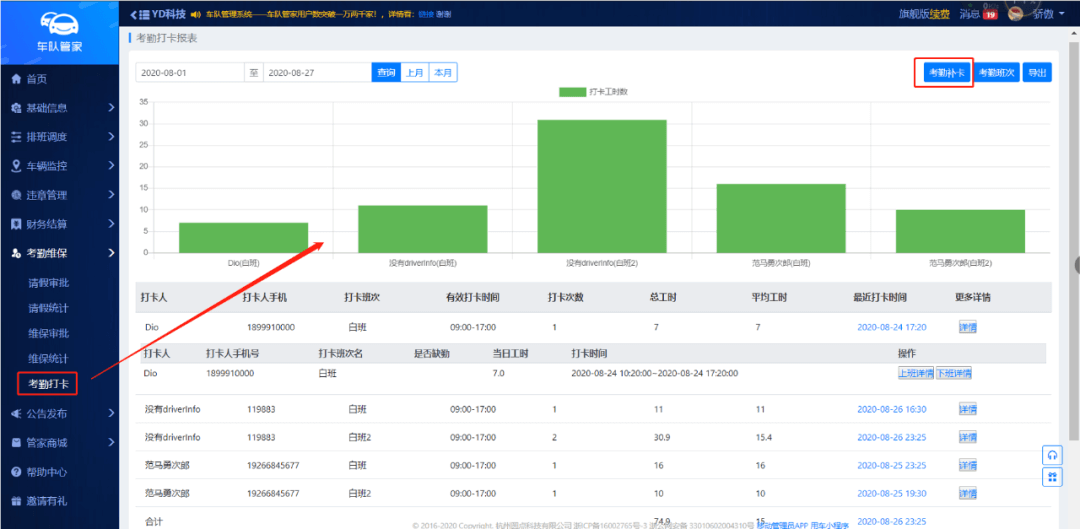Click the 帮助中心 question mark icon
Image resolution: width=1080 pixels, height=529 pixels.
point(16,471)
